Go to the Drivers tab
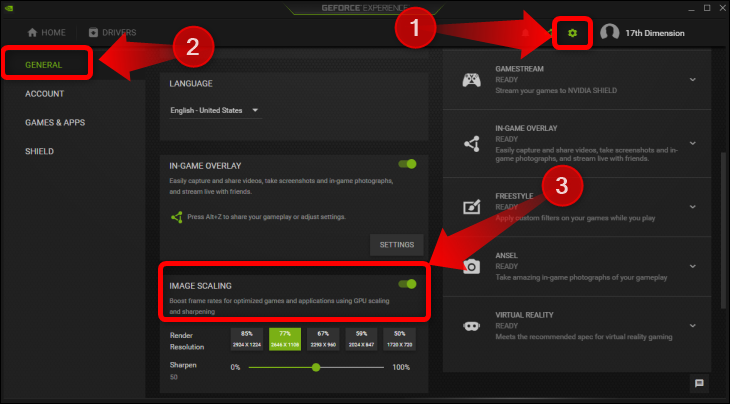The width and height of the screenshot is (730, 404). tap(112, 33)
